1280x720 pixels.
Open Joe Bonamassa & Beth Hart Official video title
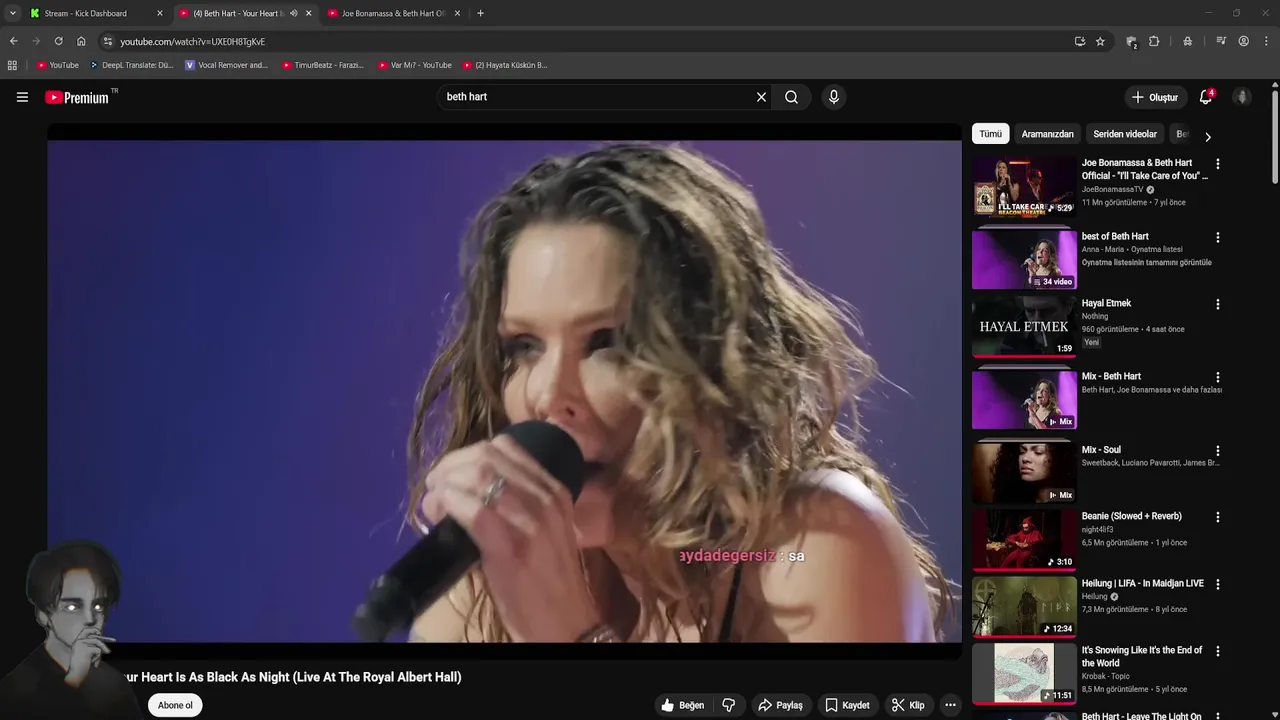click(x=1144, y=169)
